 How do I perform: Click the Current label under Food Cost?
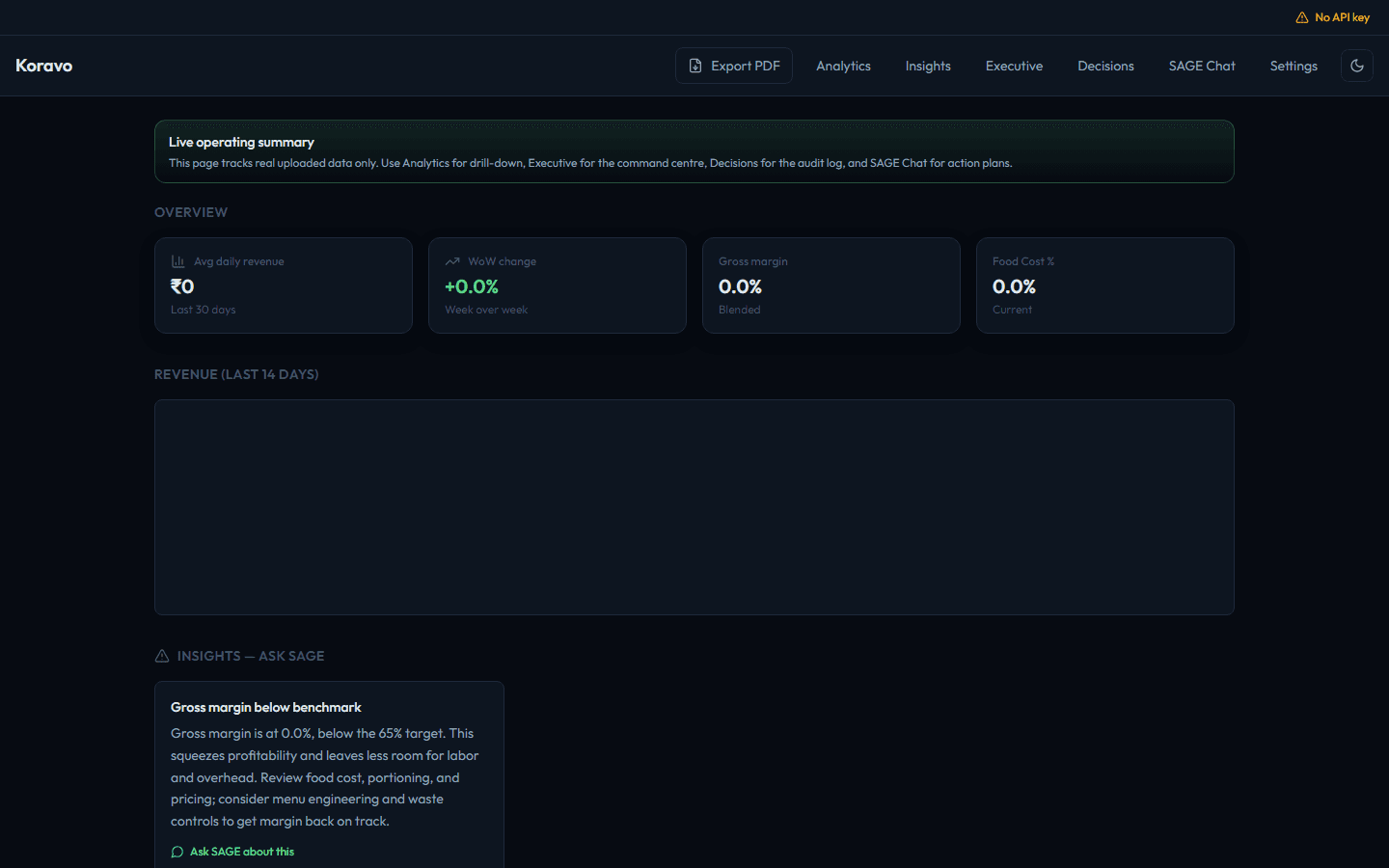1012,310
